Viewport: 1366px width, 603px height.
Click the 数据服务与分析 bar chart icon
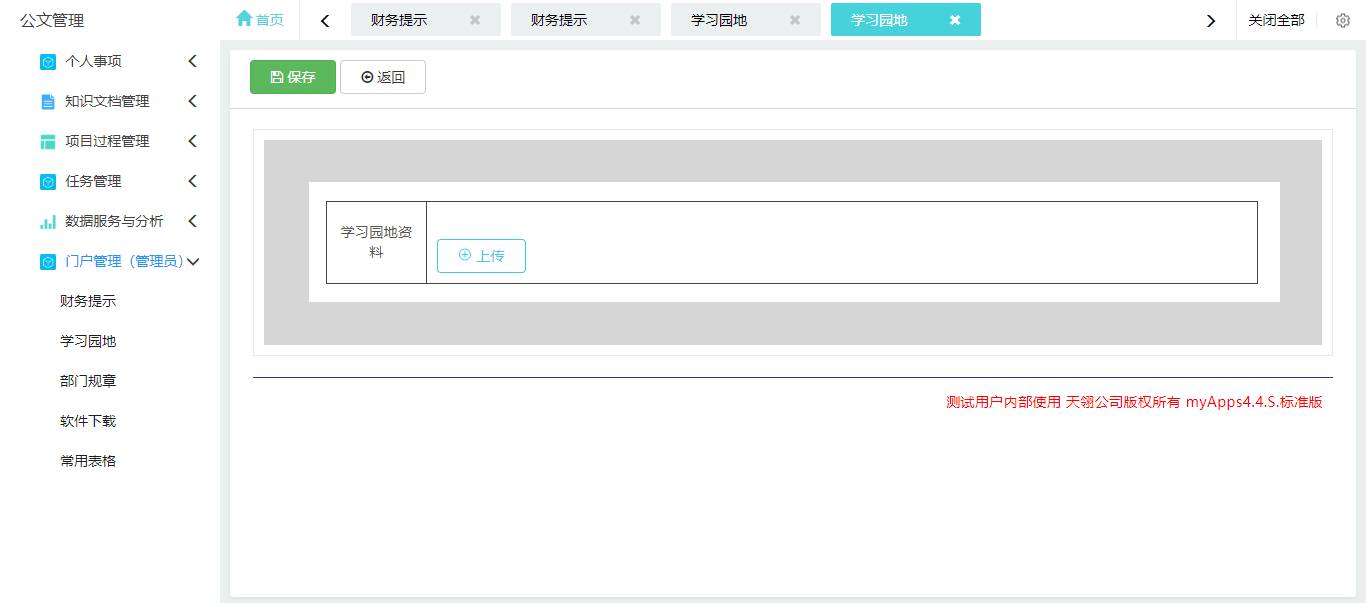pyautogui.click(x=48, y=222)
